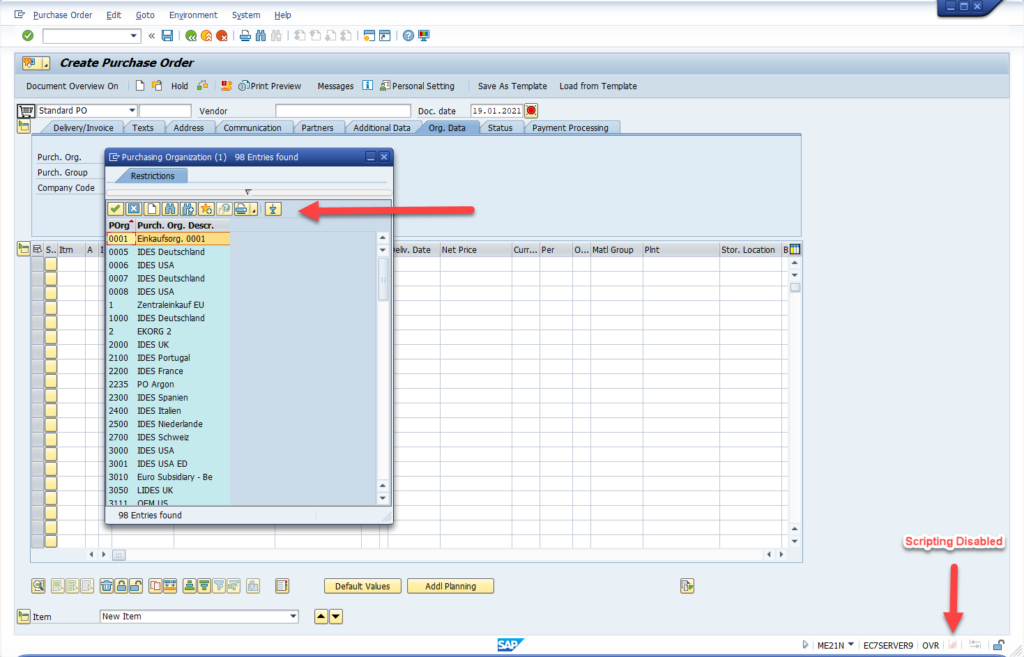Expand the command field dropdown in the toolbar
The height and width of the screenshot is (657, 1024).
coord(135,35)
